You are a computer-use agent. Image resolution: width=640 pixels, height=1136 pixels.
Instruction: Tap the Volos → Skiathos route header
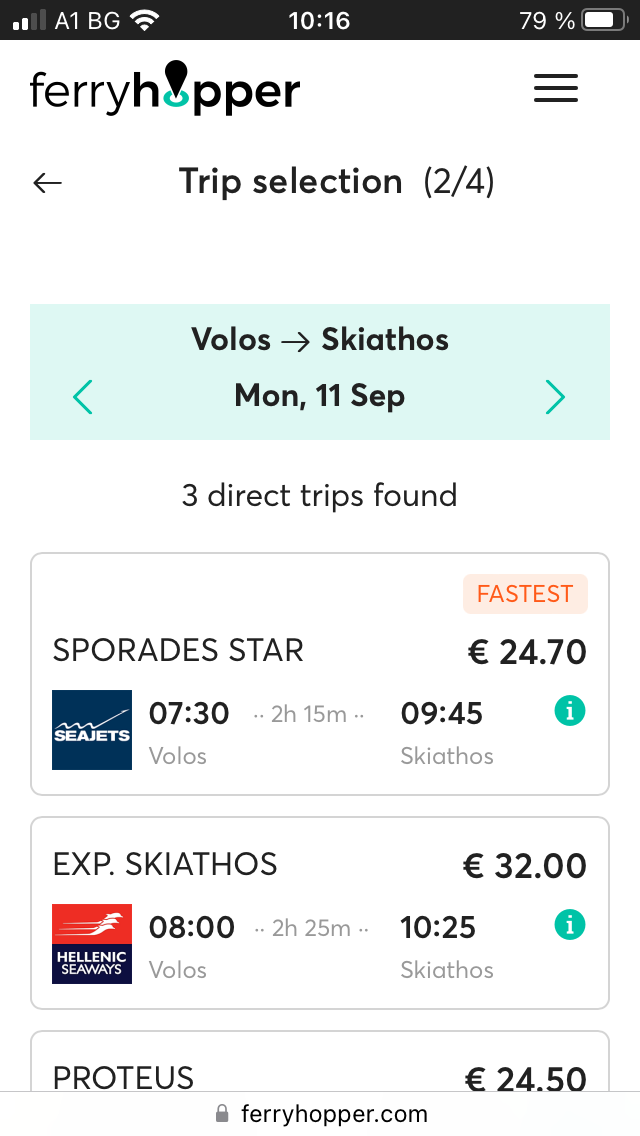(x=320, y=340)
